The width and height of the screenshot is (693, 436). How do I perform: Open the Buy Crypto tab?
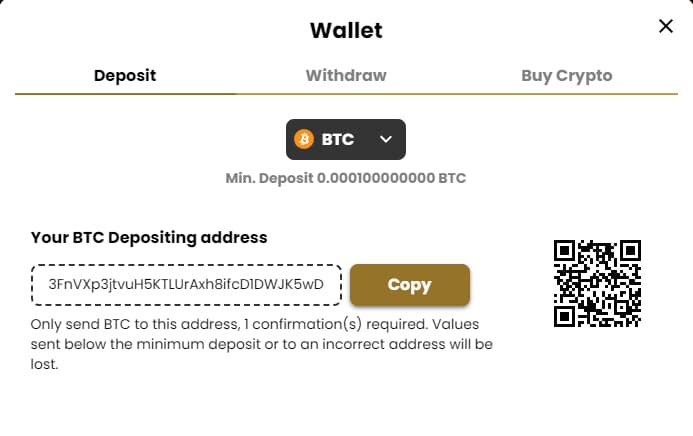tap(566, 75)
